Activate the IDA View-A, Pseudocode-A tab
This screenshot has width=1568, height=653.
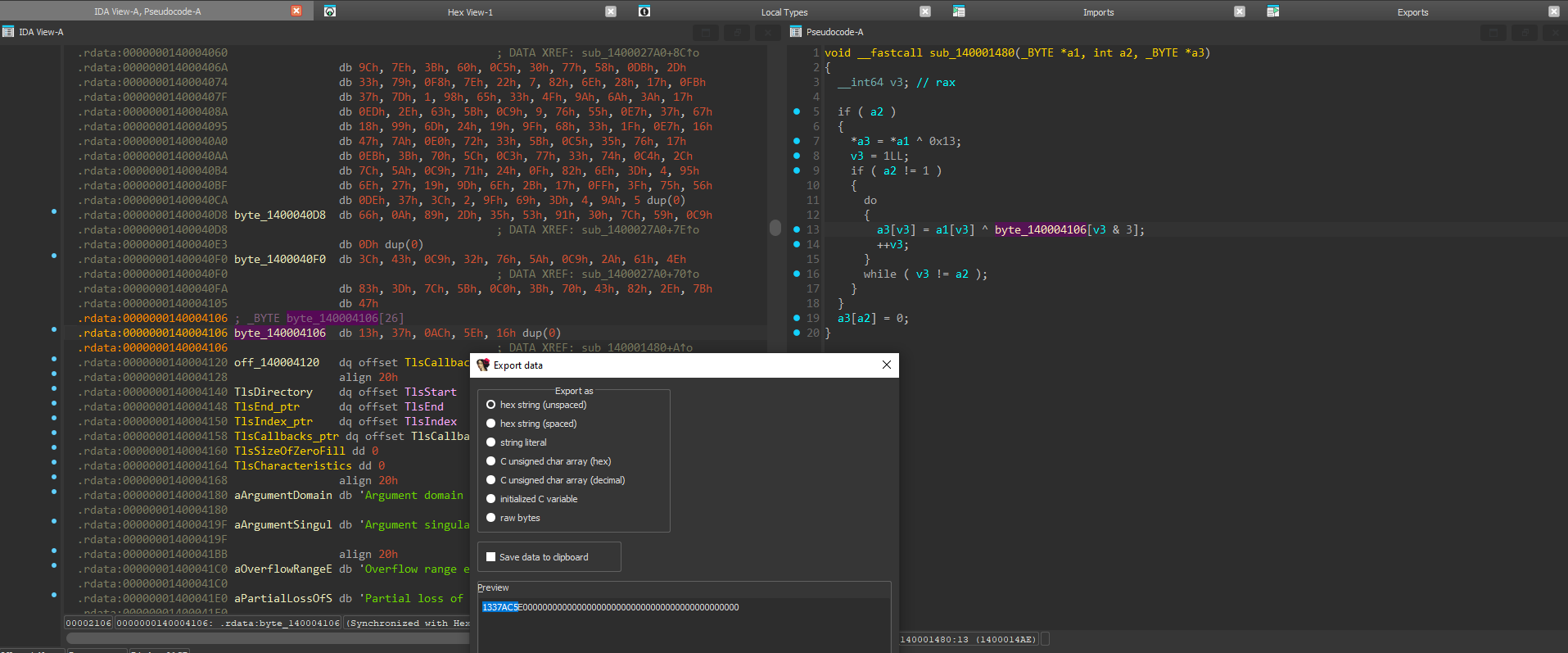[x=147, y=12]
